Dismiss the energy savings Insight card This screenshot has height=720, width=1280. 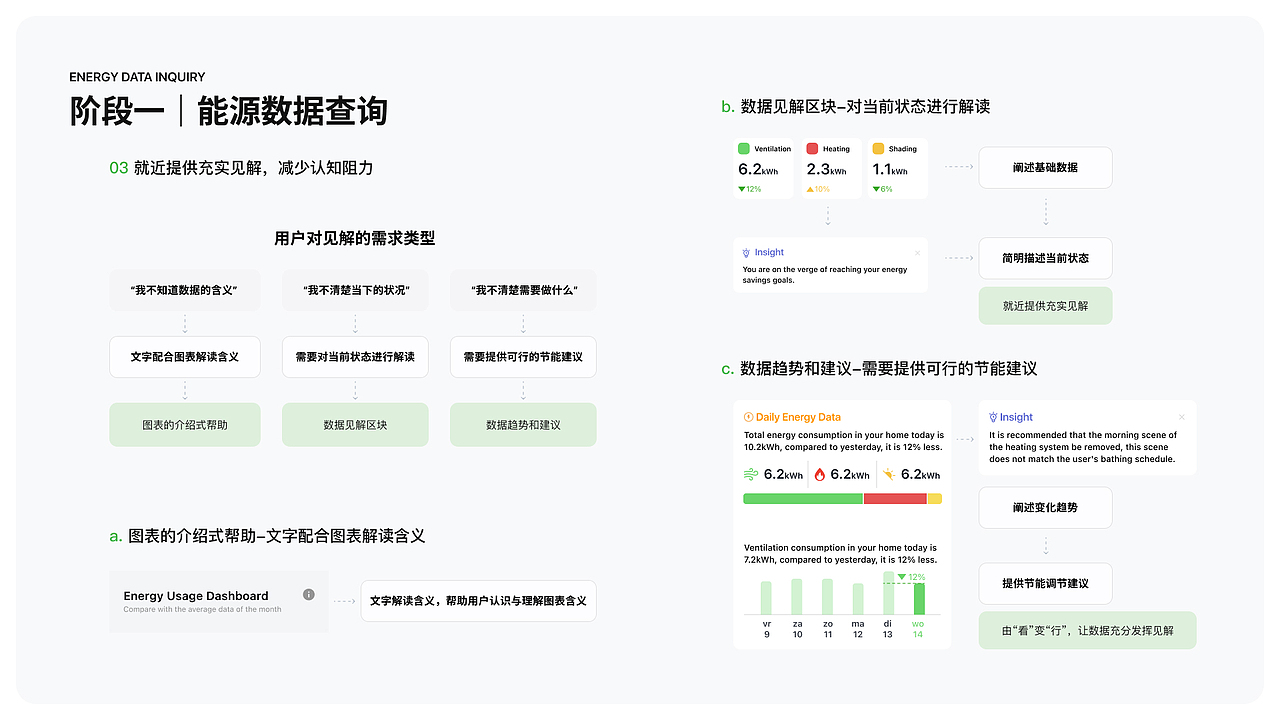pyautogui.click(x=917, y=253)
